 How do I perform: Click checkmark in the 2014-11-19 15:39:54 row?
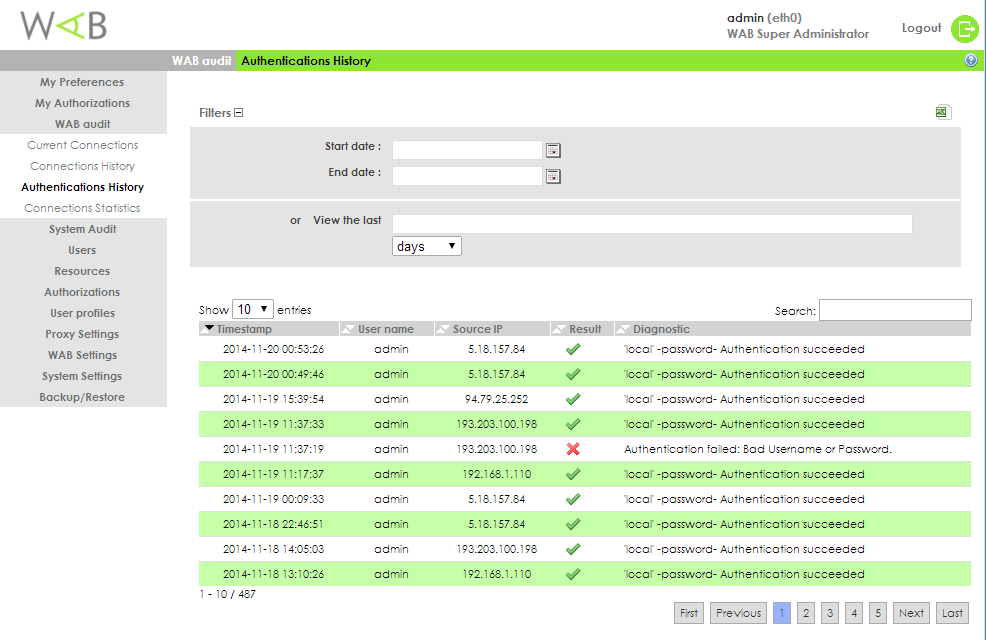[x=573, y=399]
